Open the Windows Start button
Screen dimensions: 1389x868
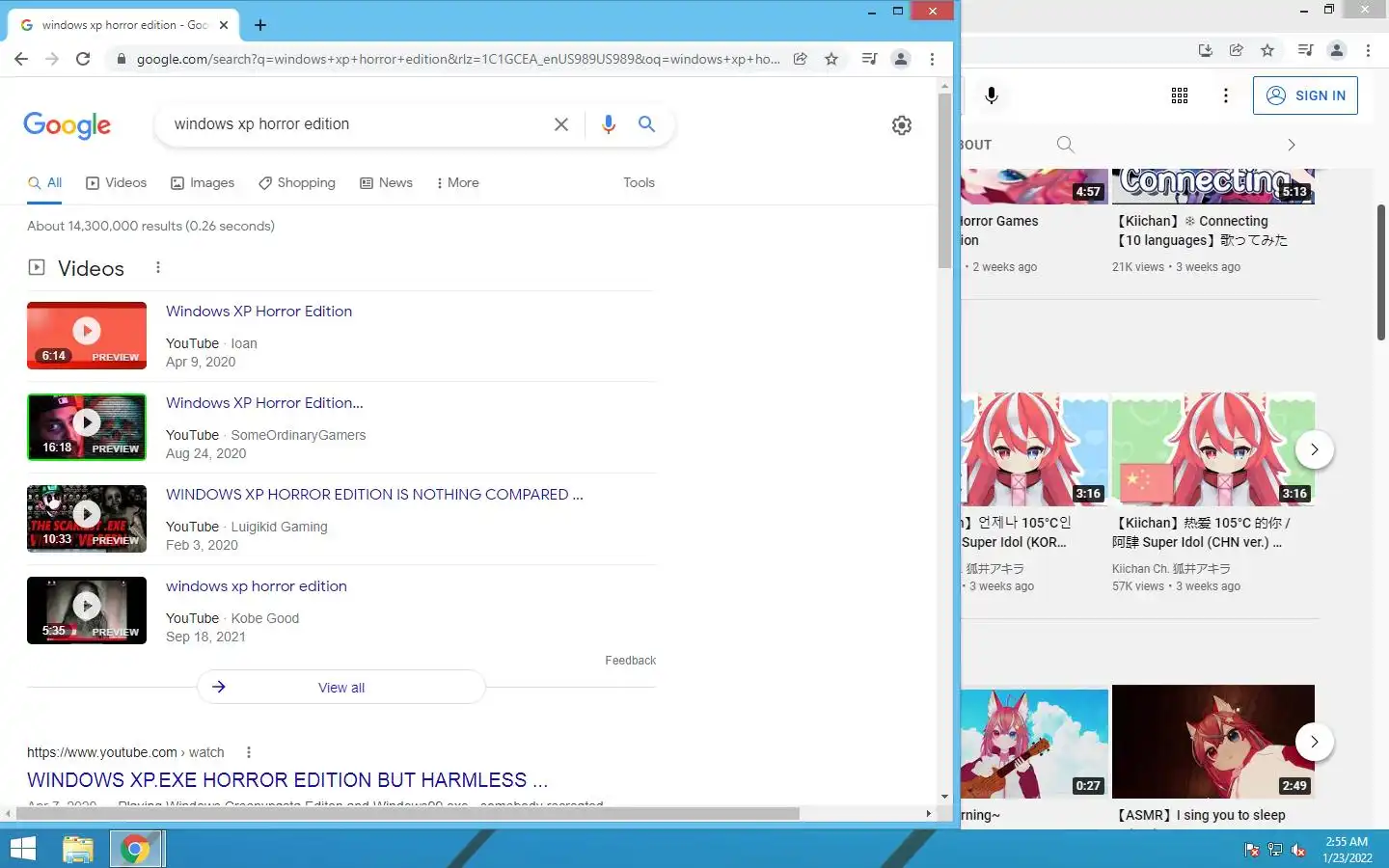click(x=22, y=849)
